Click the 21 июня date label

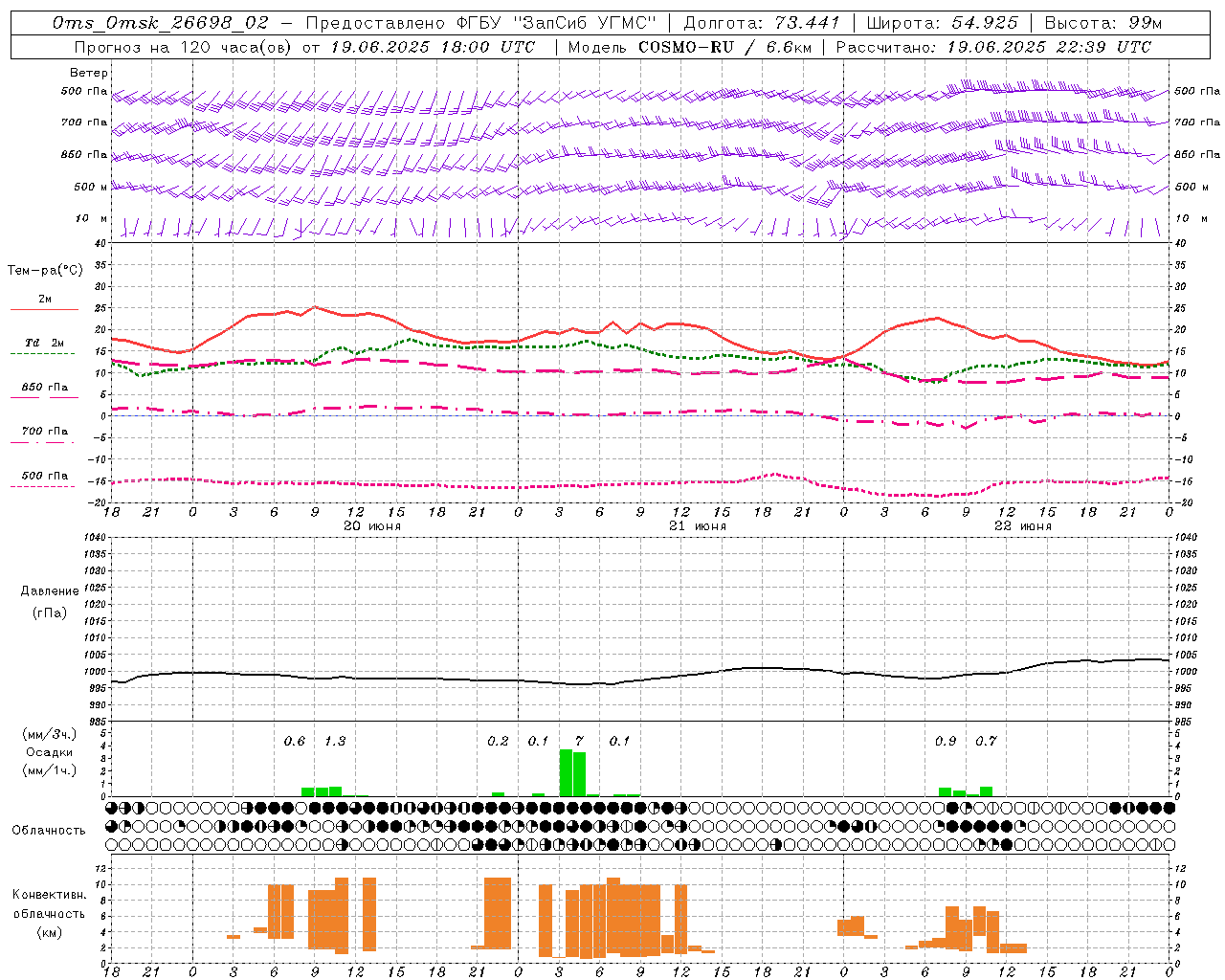click(x=698, y=525)
